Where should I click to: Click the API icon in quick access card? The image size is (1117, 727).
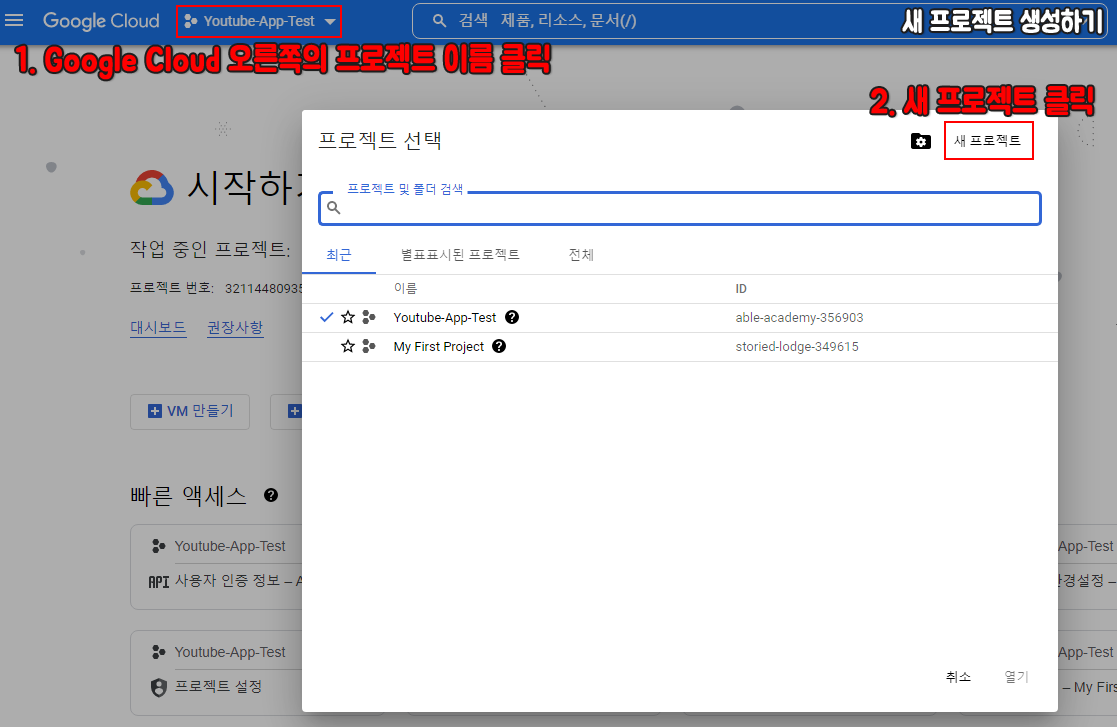[159, 582]
